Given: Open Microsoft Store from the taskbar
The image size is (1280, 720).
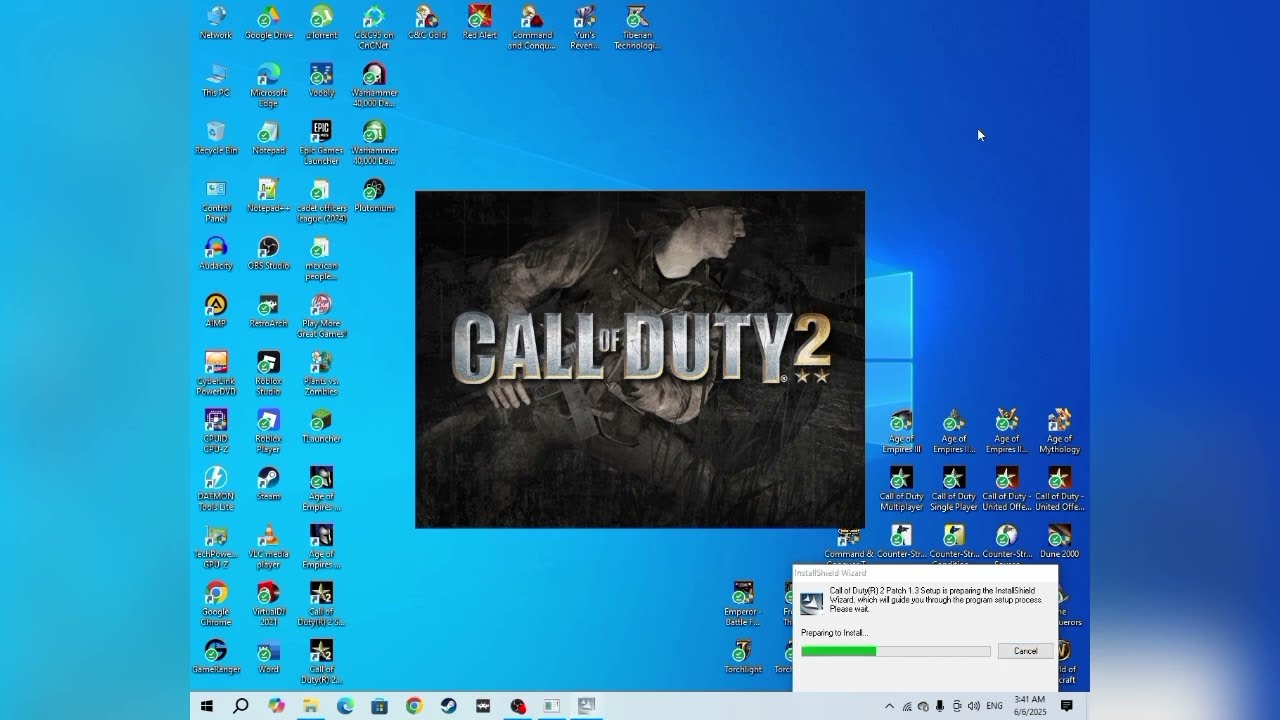Looking at the screenshot, I should 379,706.
